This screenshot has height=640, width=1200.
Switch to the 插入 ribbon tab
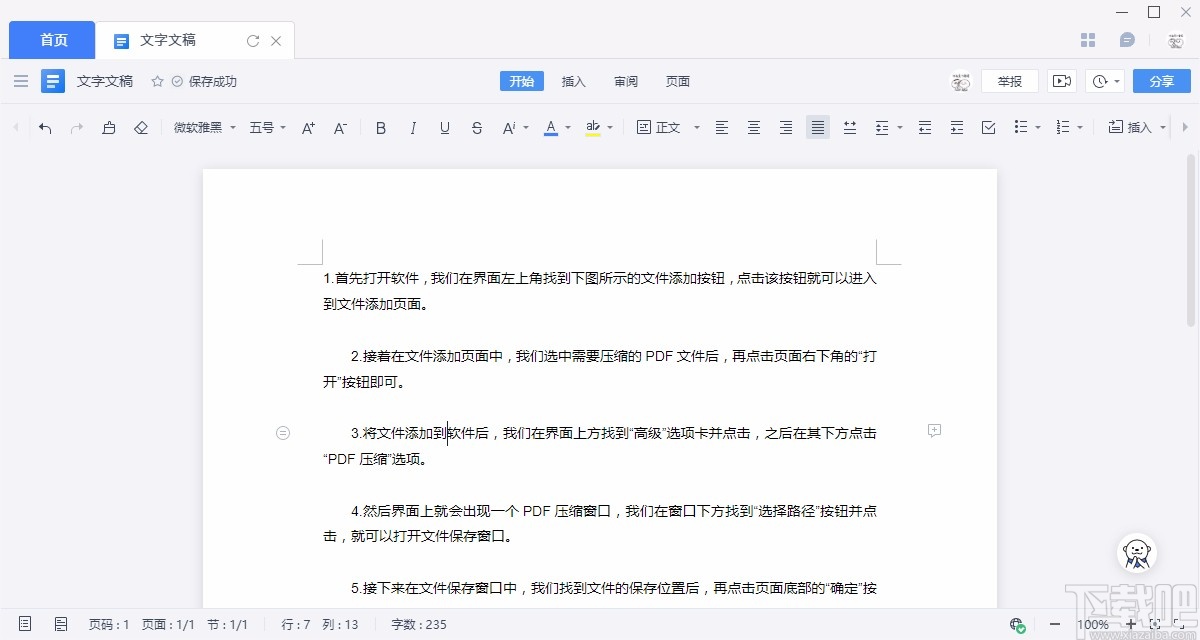pyautogui.click(x=574, y=81)
